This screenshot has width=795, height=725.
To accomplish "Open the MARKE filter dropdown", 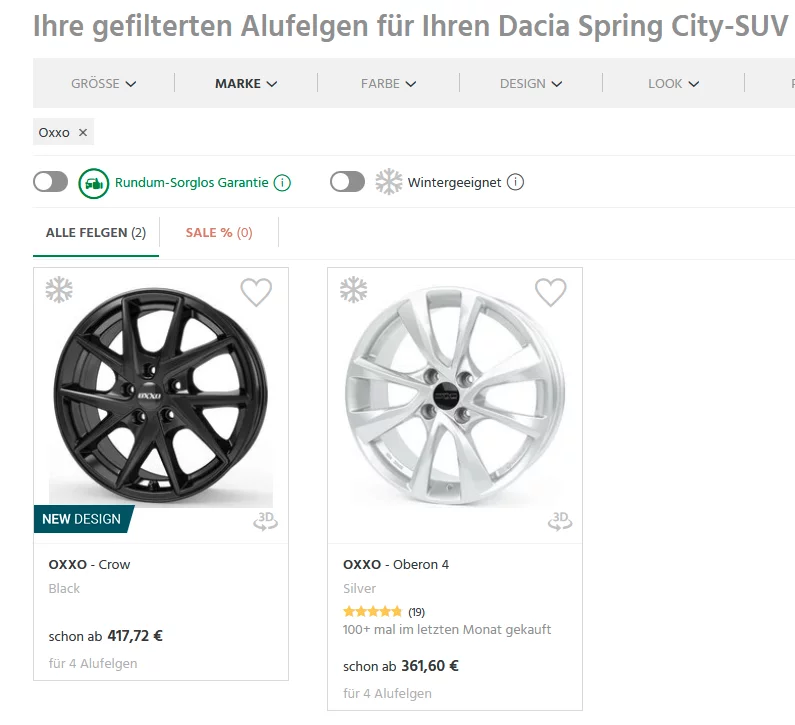I will click(x=246, y=84).
